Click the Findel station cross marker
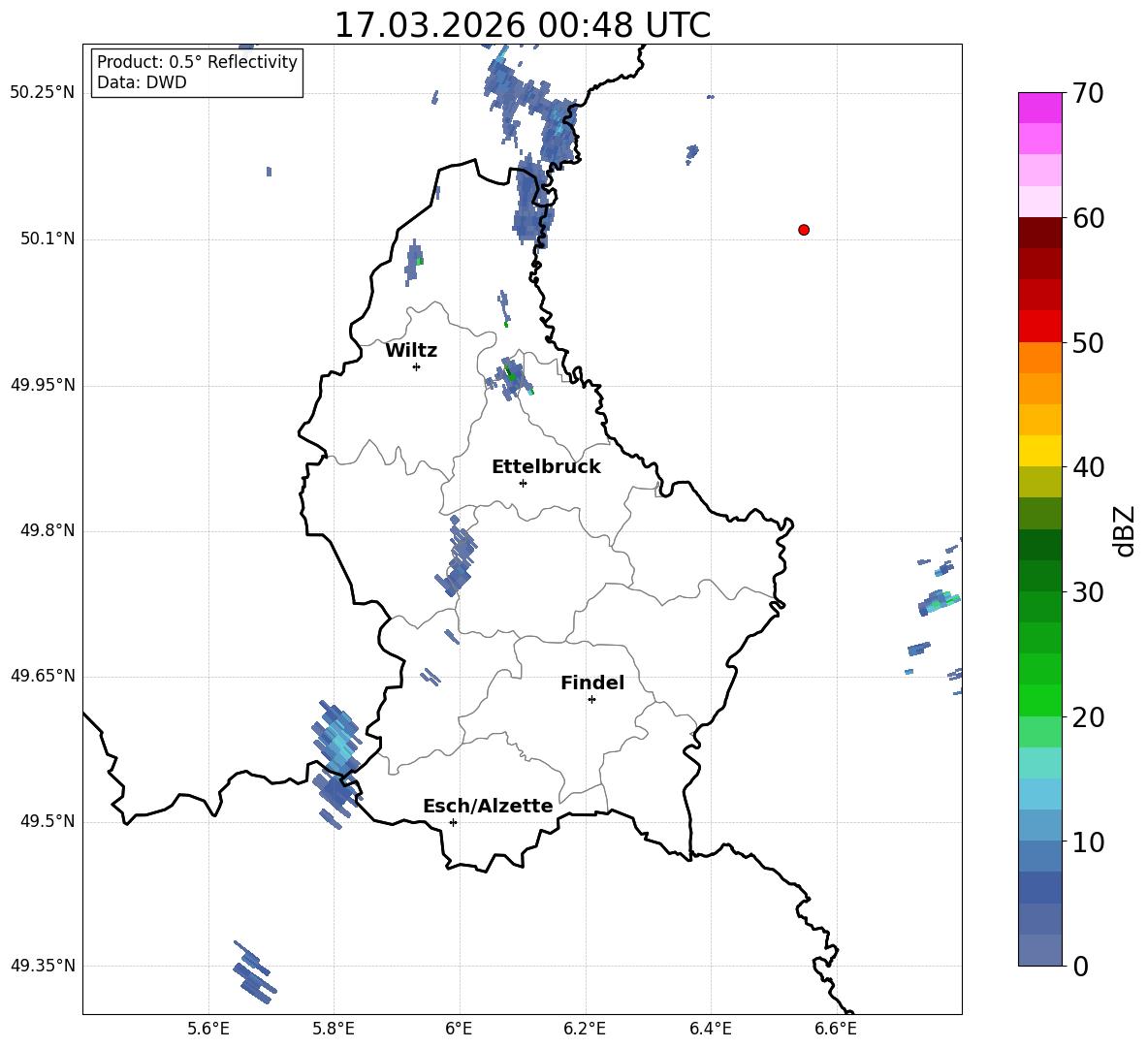The width and height of the screenshot is (1148, 1048). click(x=591, y=700)
